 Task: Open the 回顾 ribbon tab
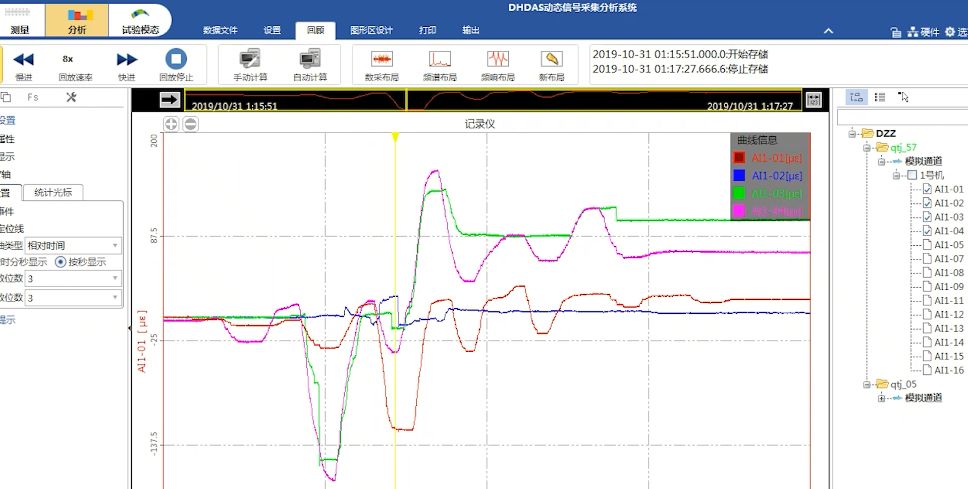315,30
